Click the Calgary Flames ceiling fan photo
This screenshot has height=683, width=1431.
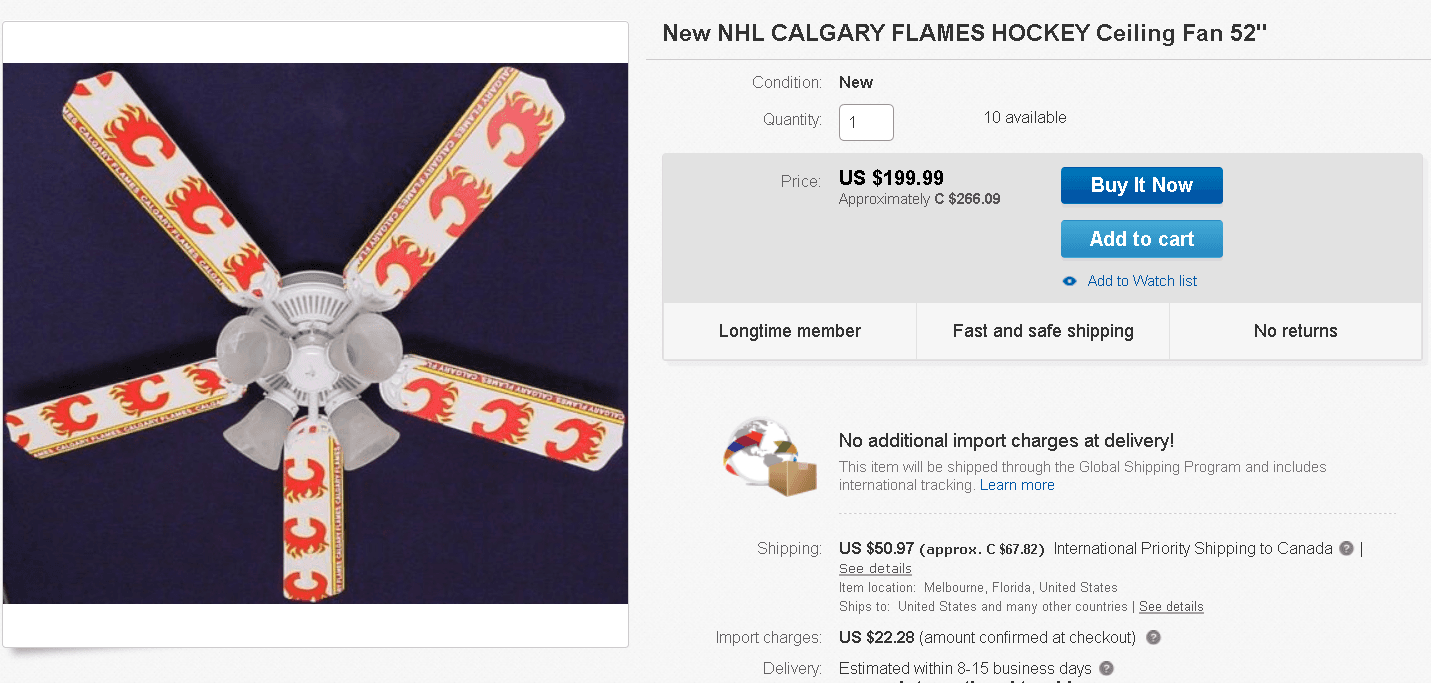pos(316,333)
